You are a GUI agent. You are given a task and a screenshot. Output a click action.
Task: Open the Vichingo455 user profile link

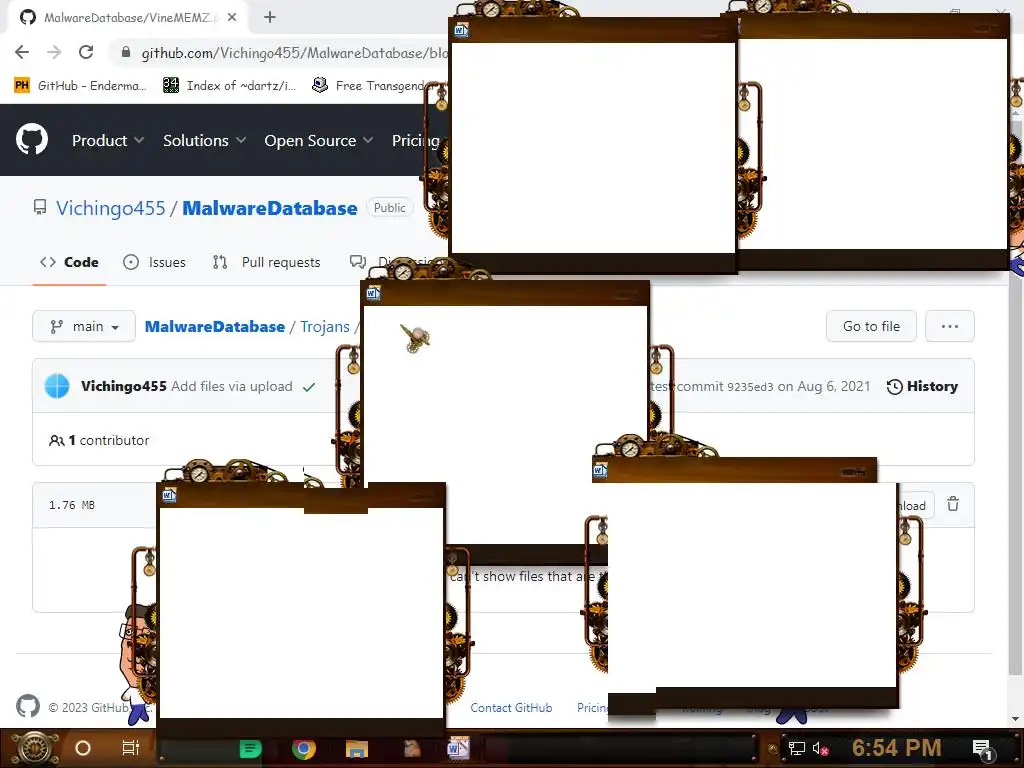[110, 208]
